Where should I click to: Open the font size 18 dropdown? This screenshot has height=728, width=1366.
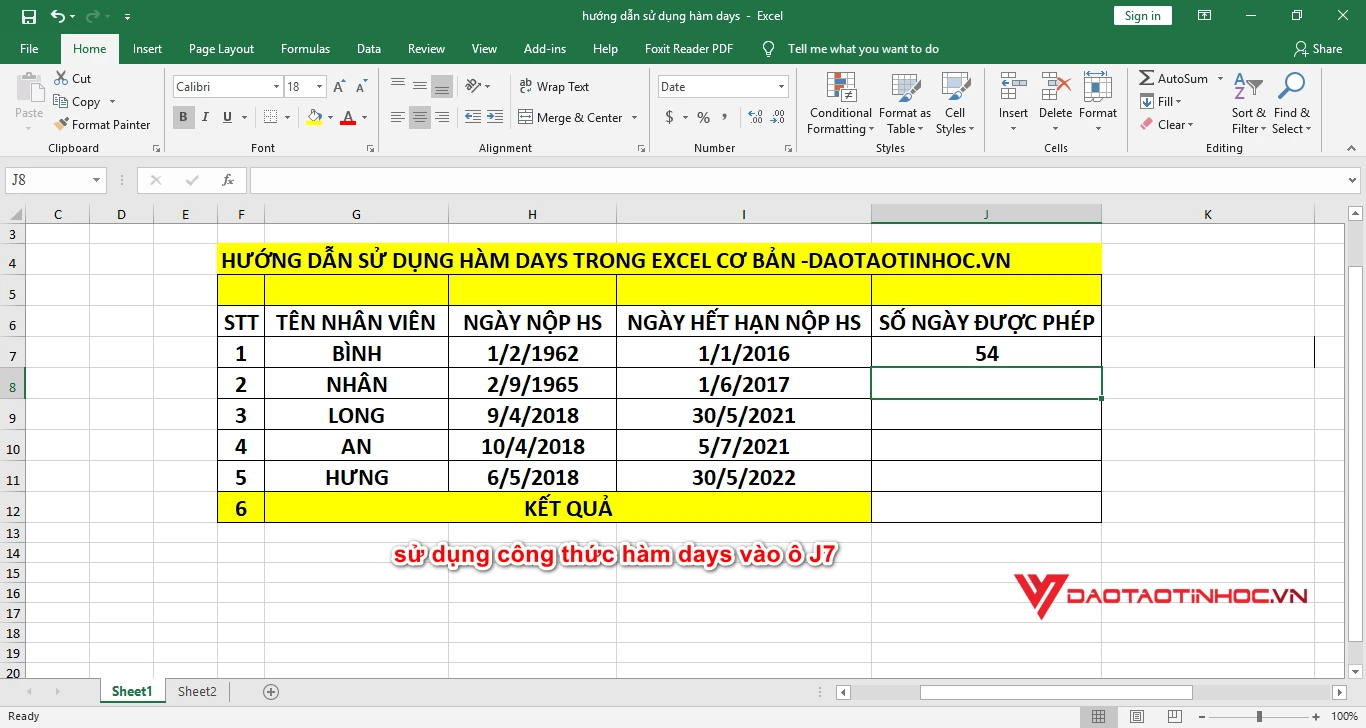tap(321, 87)
